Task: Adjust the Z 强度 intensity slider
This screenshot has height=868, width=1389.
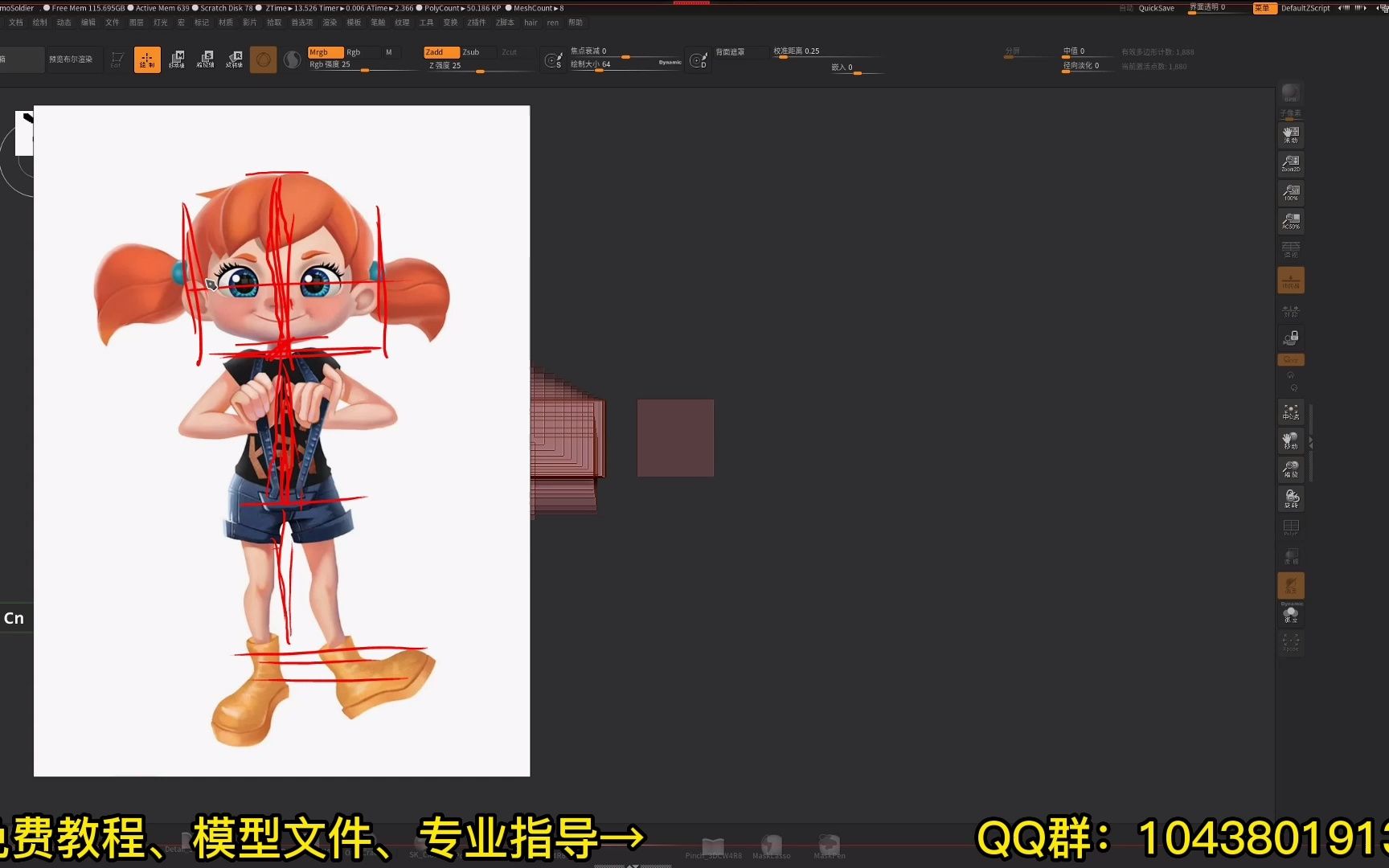Action: click(479, 66)
